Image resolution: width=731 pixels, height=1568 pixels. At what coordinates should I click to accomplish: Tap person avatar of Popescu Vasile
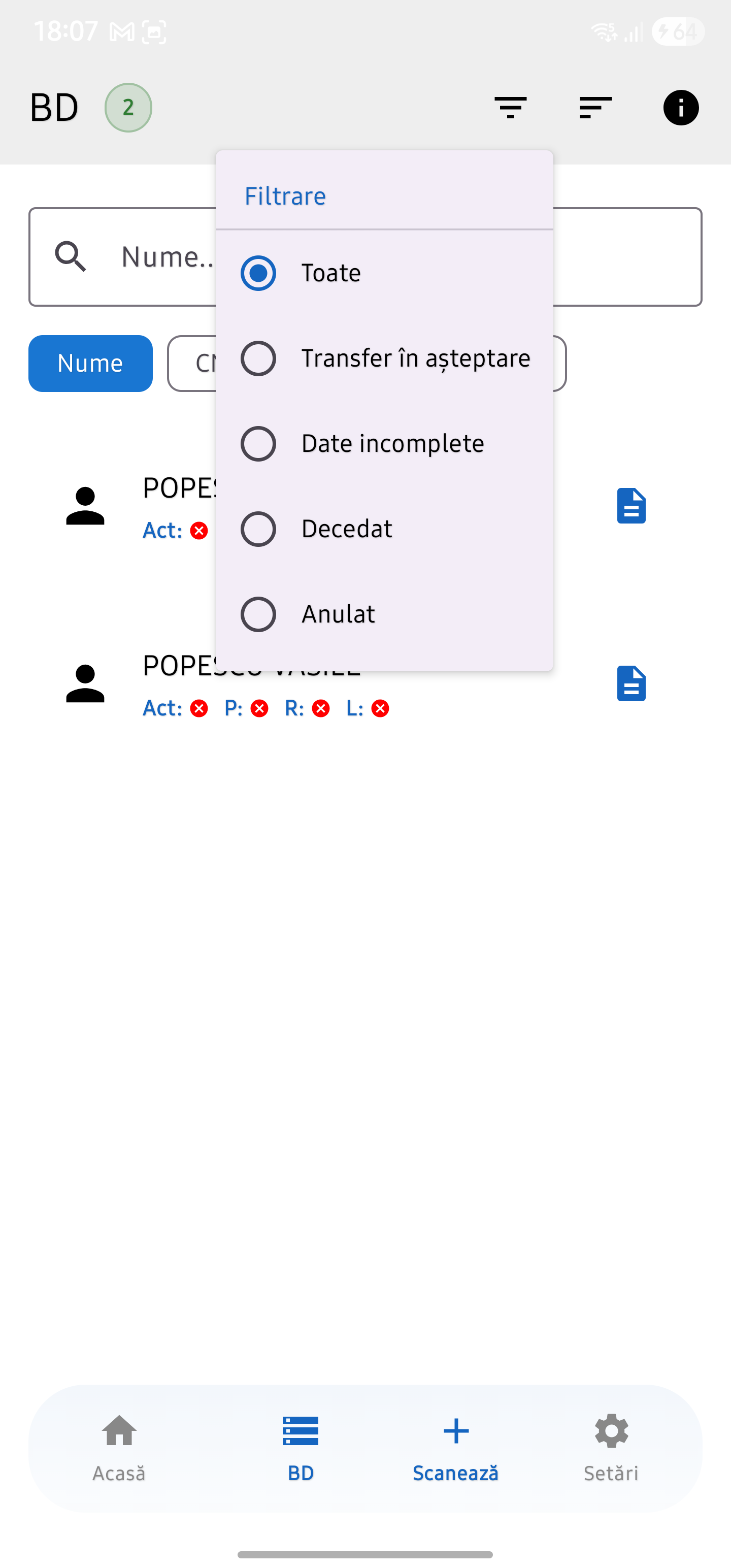[85, 683]
